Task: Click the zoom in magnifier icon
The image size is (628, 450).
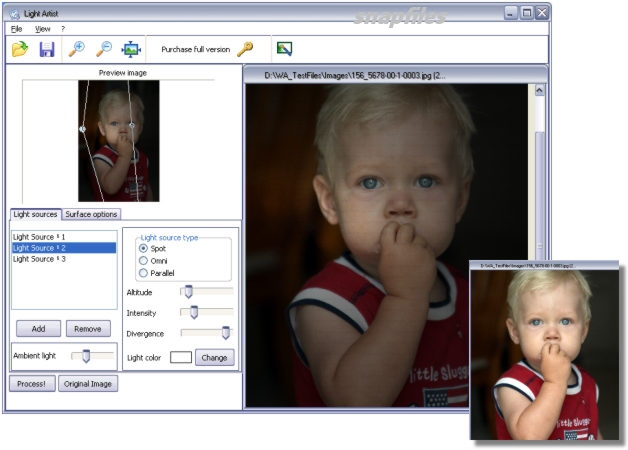Action: coord(77,49)
